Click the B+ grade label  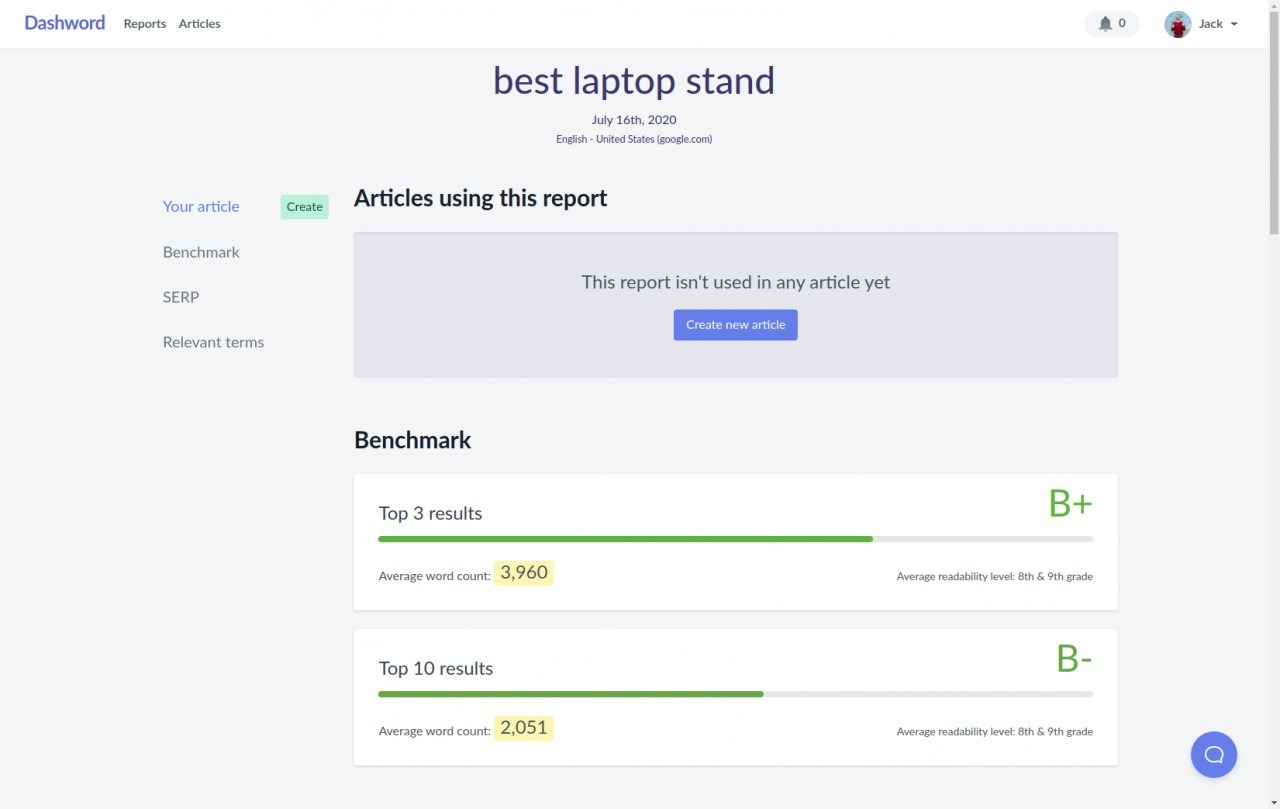click(1070, 503)
